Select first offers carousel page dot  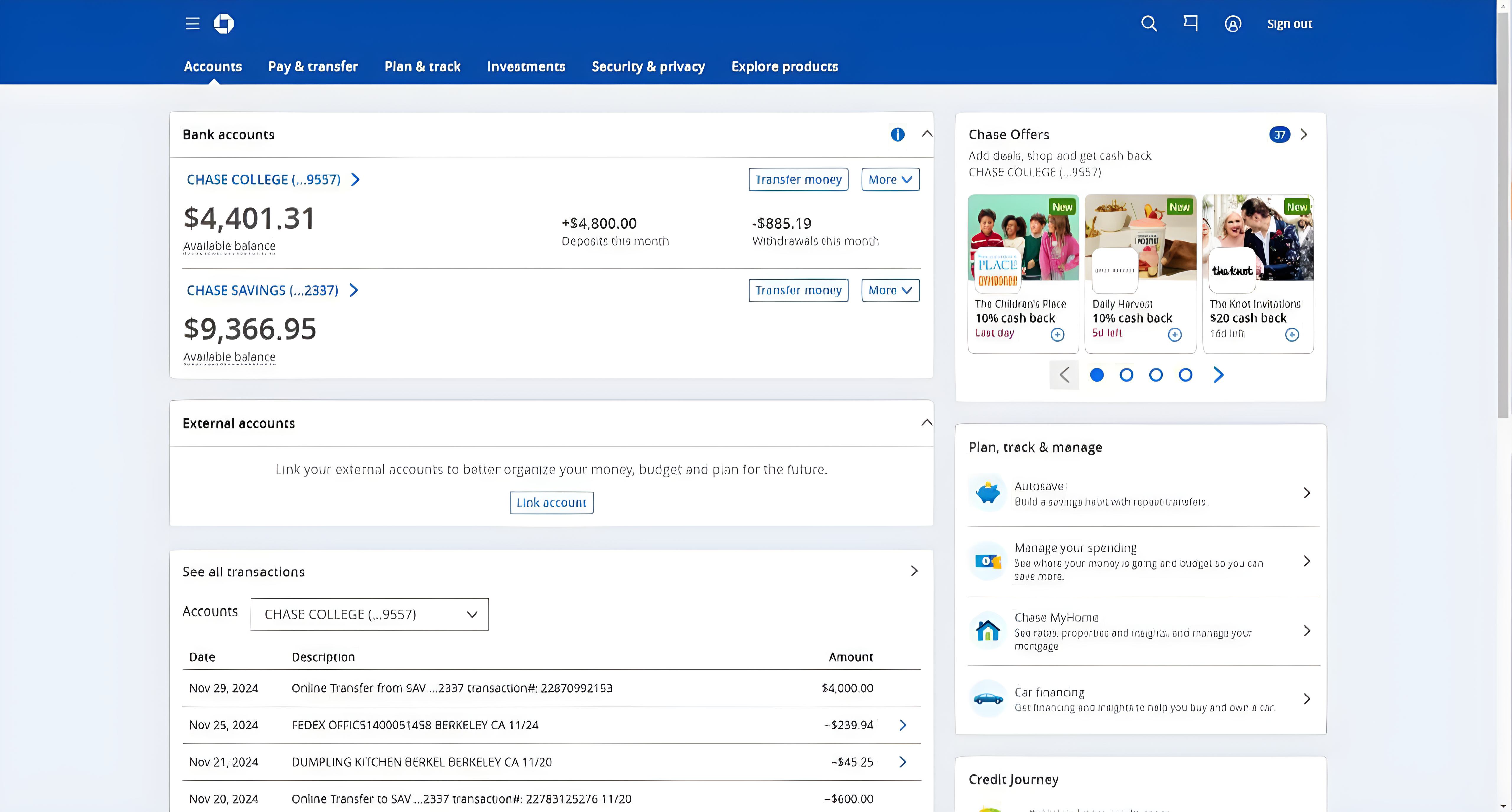1096,375
